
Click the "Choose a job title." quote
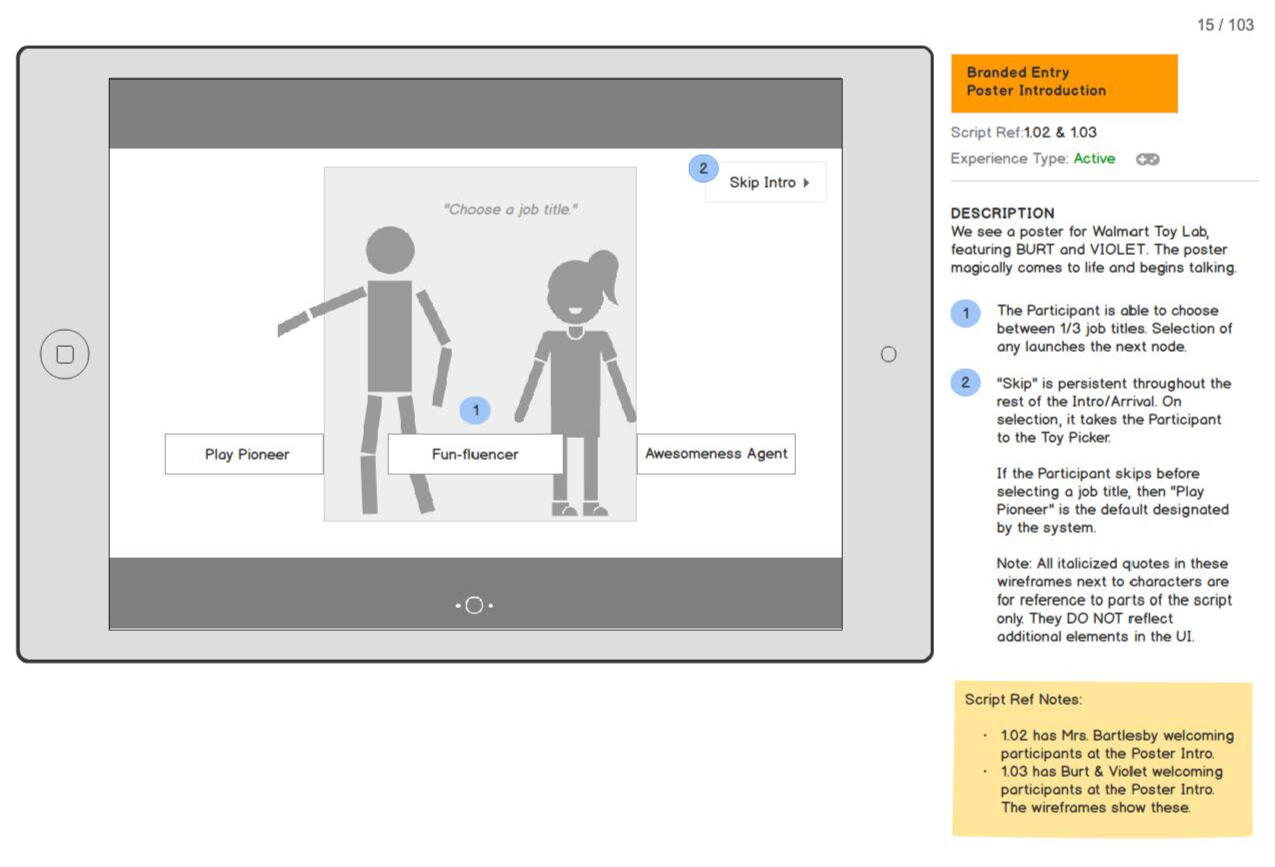(510, 210)
